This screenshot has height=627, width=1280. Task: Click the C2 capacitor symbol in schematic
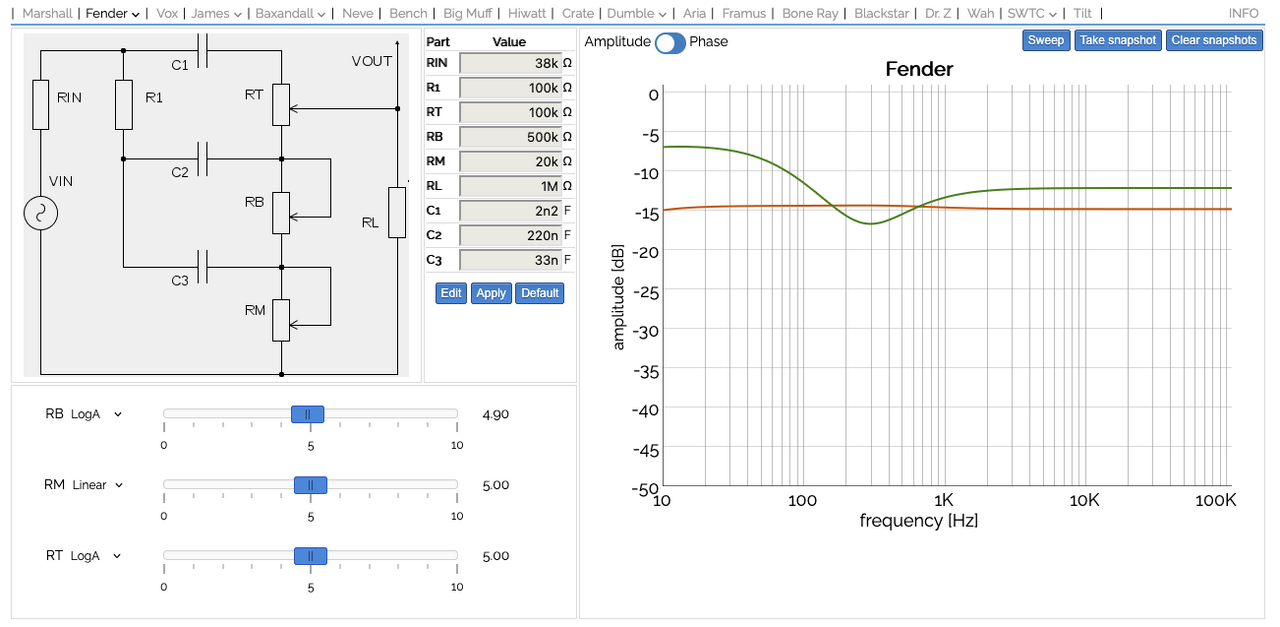click(x=204, y=158)
